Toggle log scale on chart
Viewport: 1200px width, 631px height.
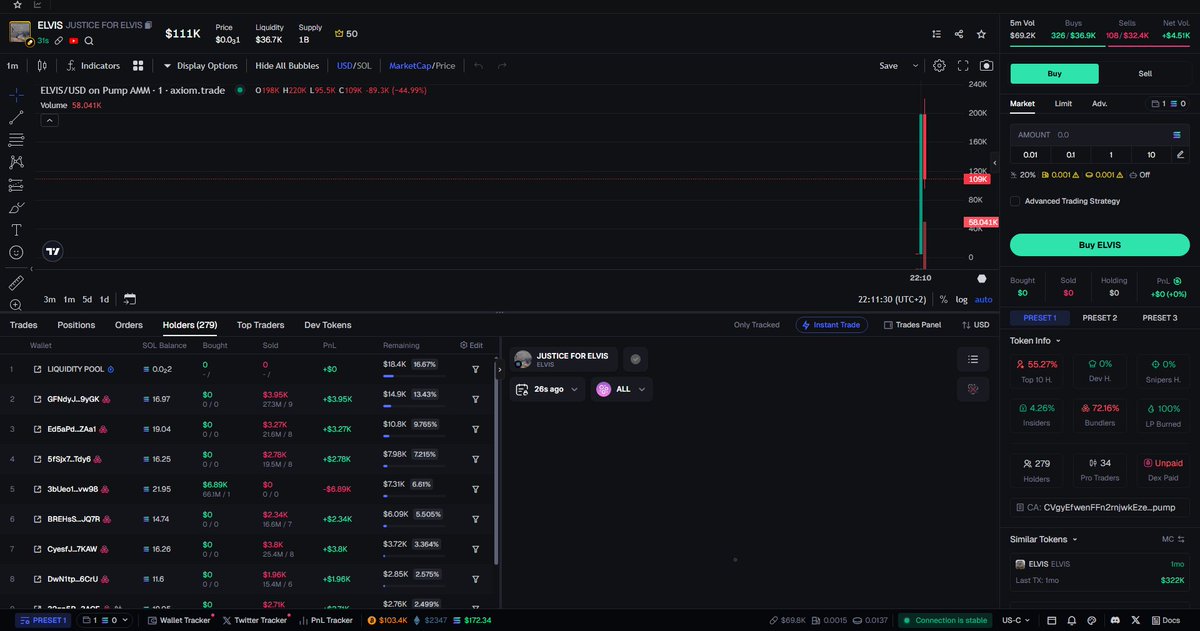click(x=961, y=299)
